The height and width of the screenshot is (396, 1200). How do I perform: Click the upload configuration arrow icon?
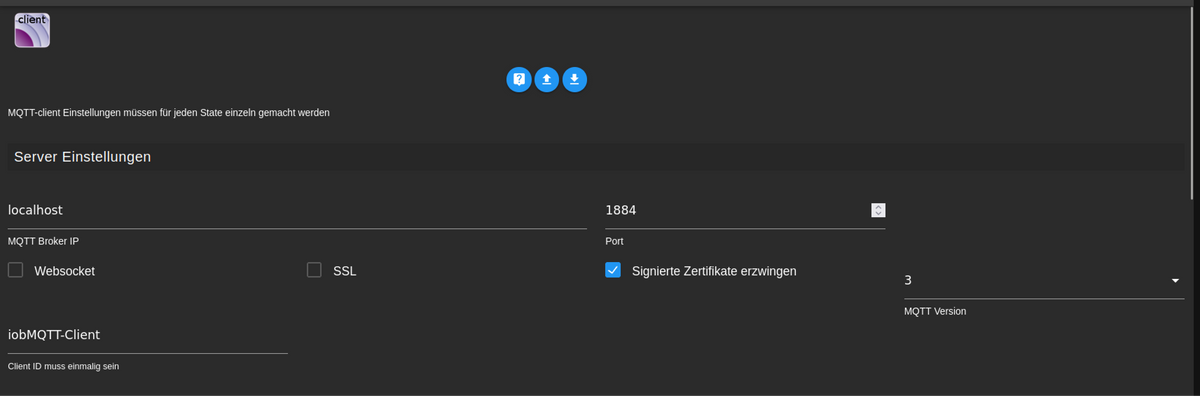click(546, 80)
